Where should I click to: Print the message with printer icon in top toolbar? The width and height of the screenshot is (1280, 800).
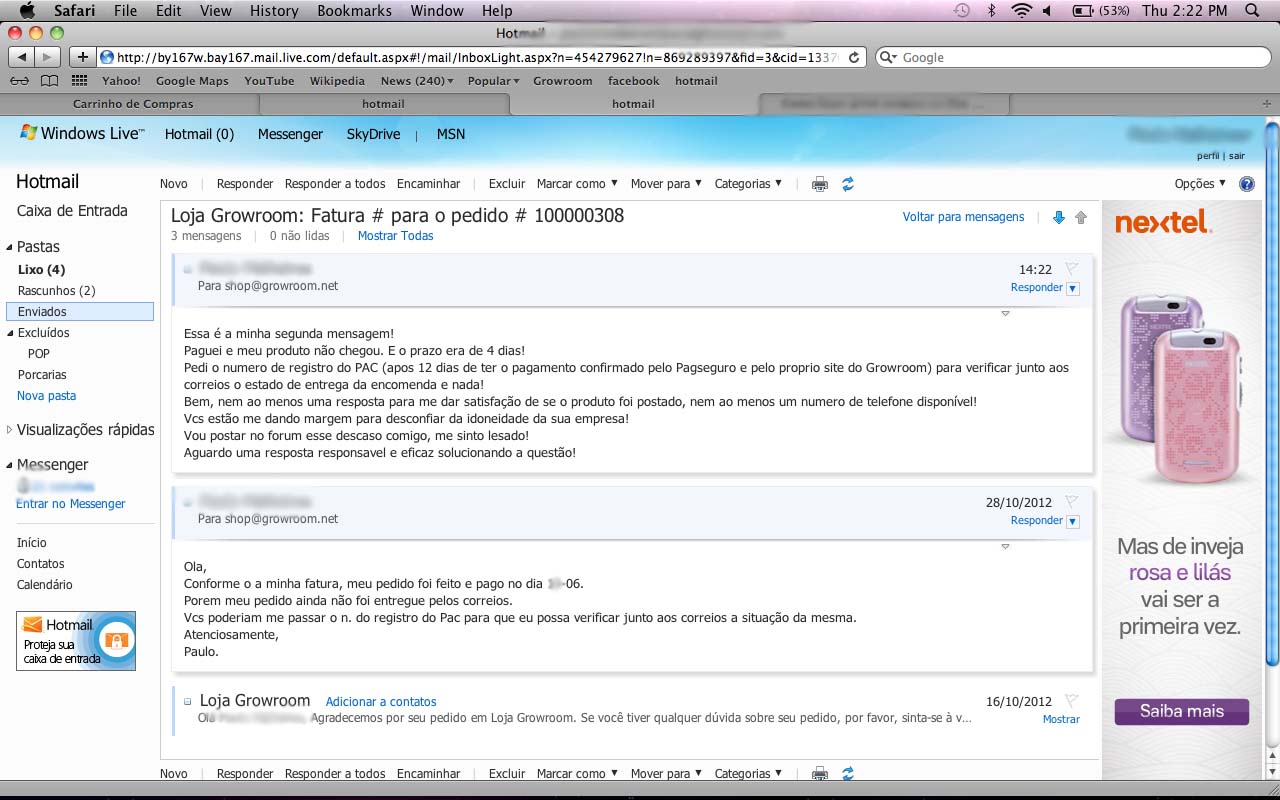820,184
